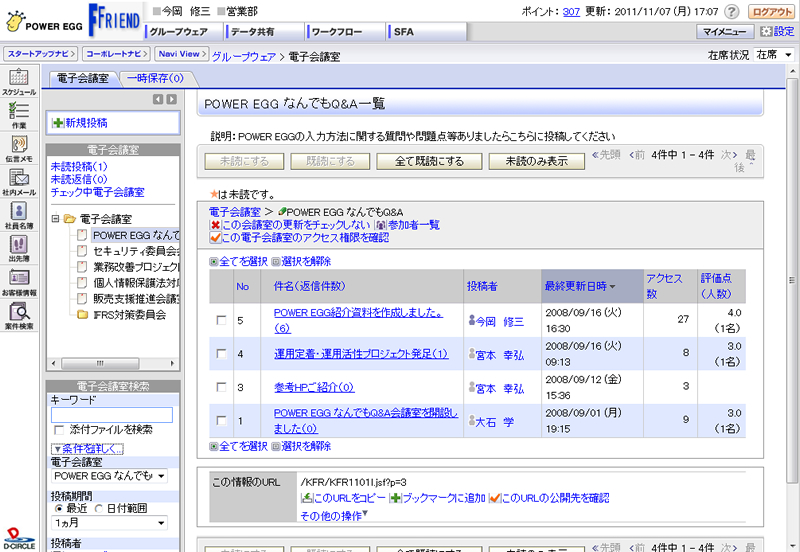Open post POWER EGG紹介資料を作成しました
Screen dimensions: 800x552
coord(358,320)
